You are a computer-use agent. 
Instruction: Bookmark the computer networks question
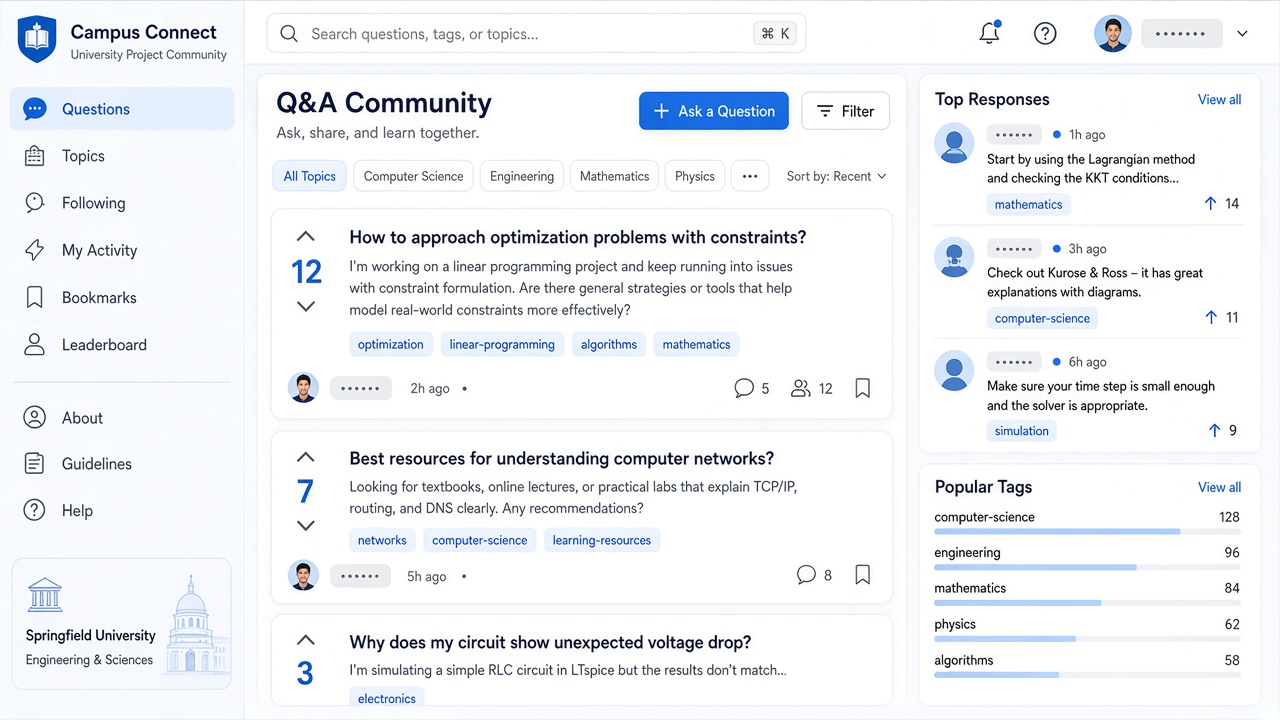coord(862,575)
